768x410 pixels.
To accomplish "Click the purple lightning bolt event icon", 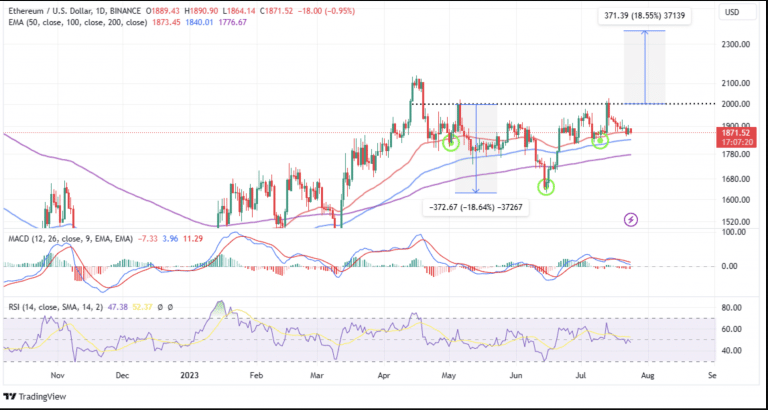I will tap(631, 218).
